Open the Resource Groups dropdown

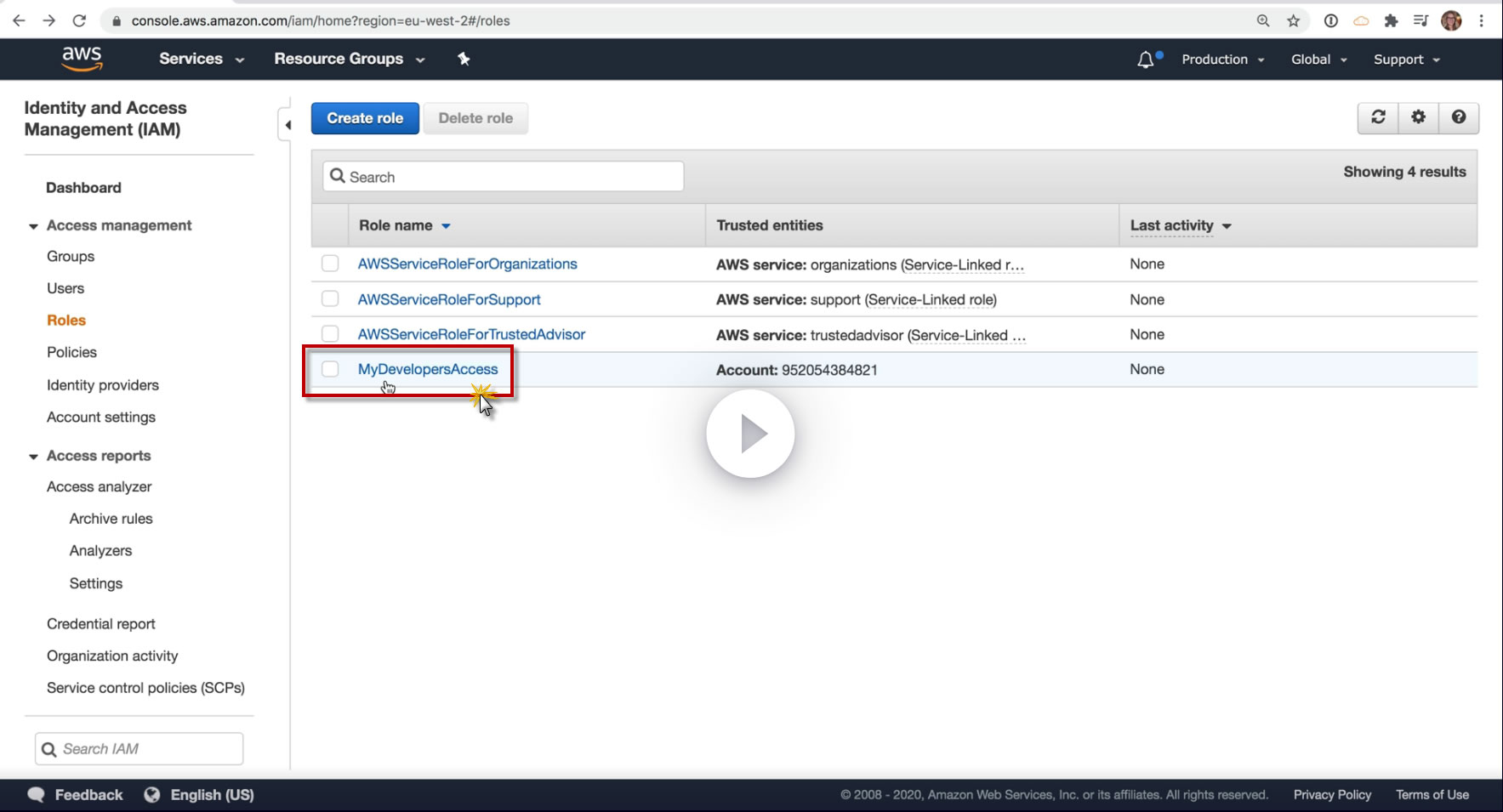[x=349, y=59]
